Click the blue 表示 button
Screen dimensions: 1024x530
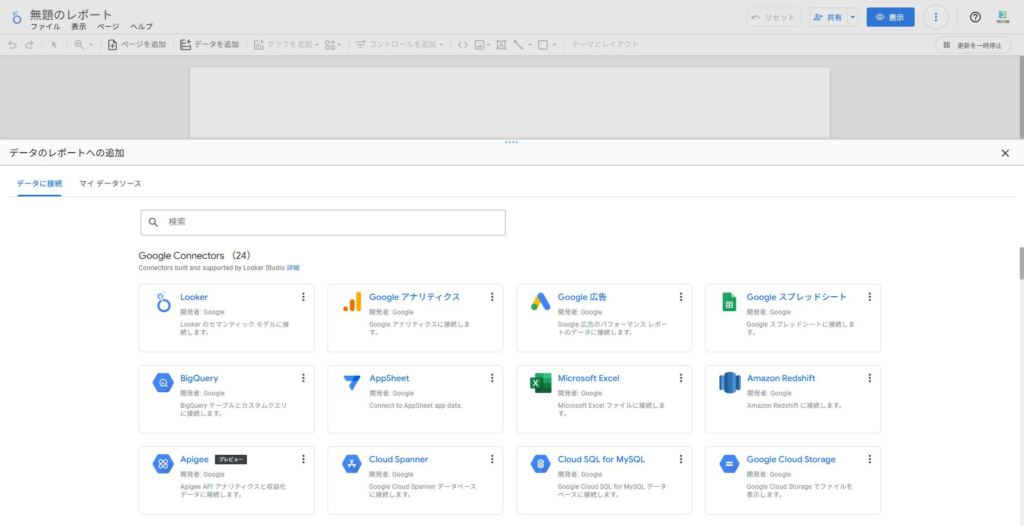point(890,17)
